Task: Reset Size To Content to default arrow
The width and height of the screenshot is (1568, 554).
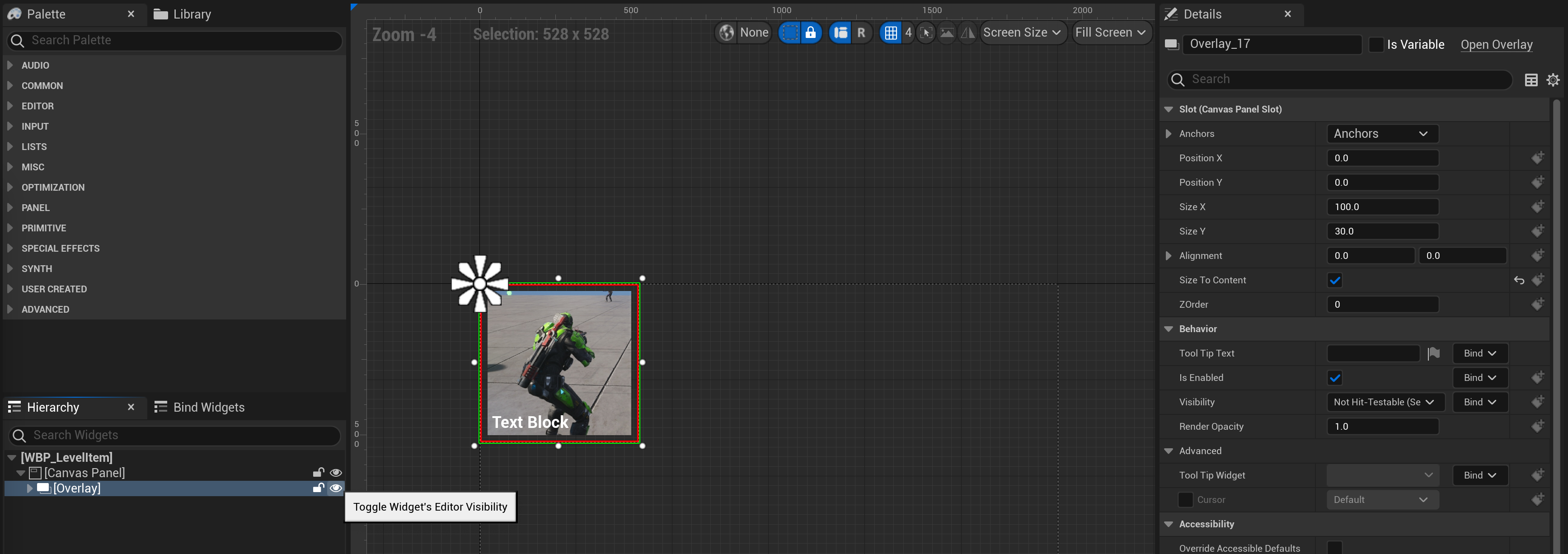Action: point(1519,280)
